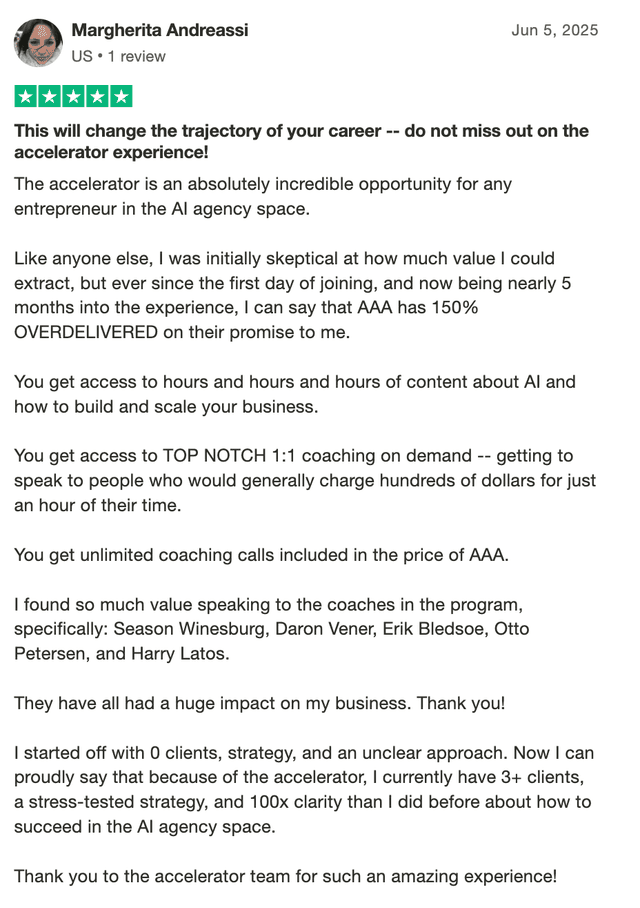640x908 pixels.
Task: Click the second green rating star
Action: click(49, 97)
